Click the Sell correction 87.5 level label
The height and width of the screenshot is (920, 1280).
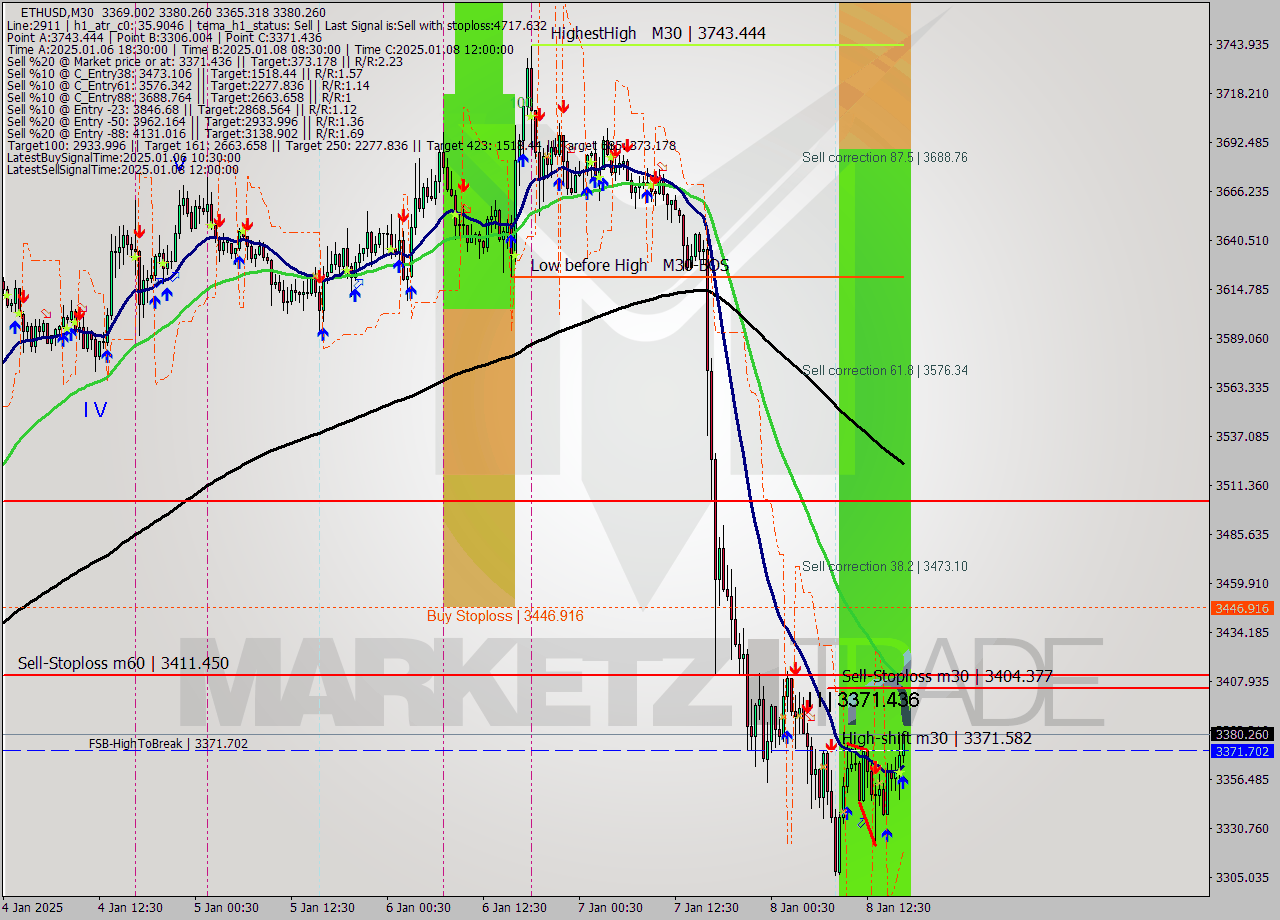884,157
